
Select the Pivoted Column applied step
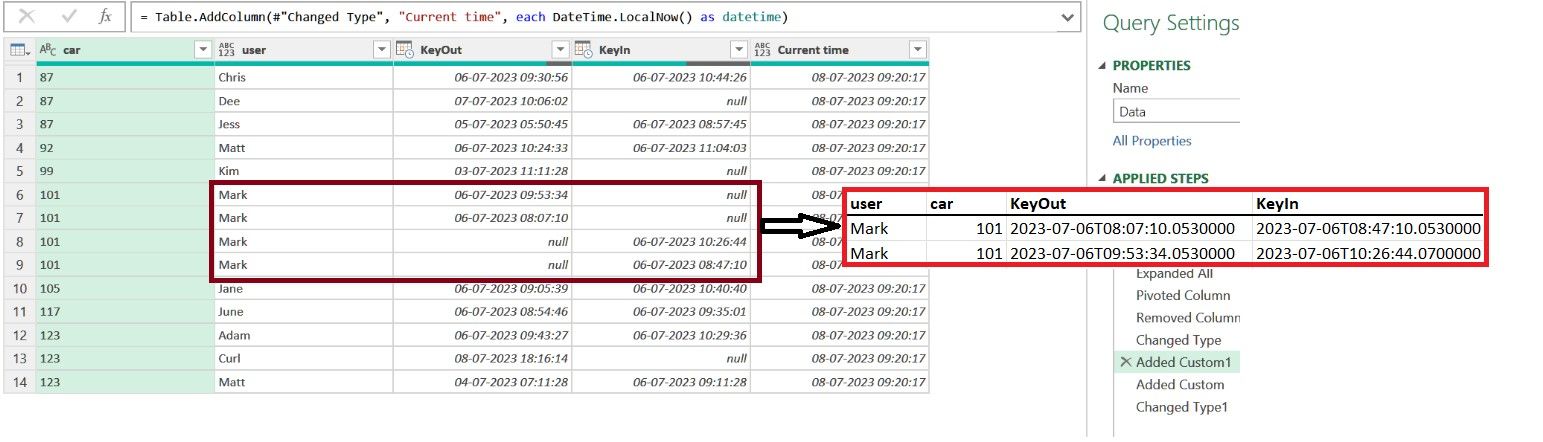[1183, 296]
